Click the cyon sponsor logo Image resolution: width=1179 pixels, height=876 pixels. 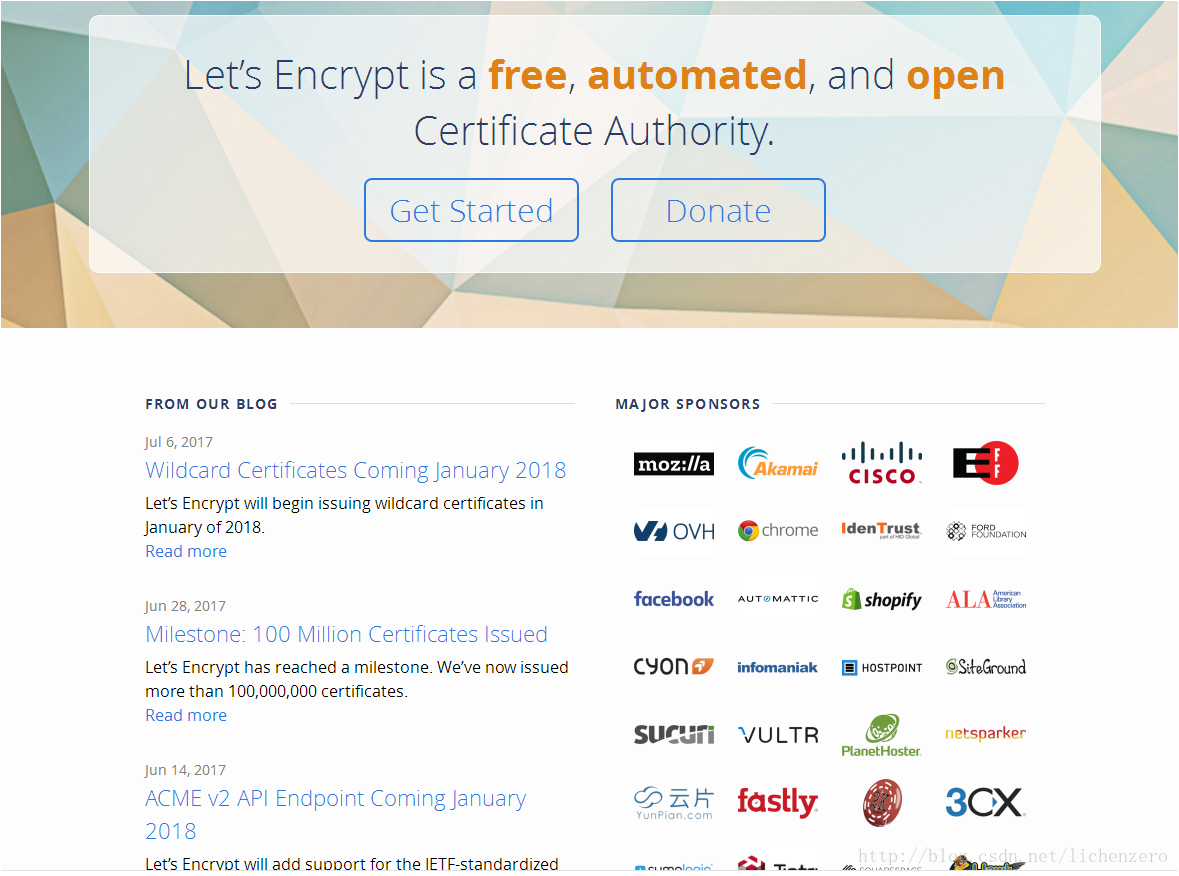pos(674,666)
